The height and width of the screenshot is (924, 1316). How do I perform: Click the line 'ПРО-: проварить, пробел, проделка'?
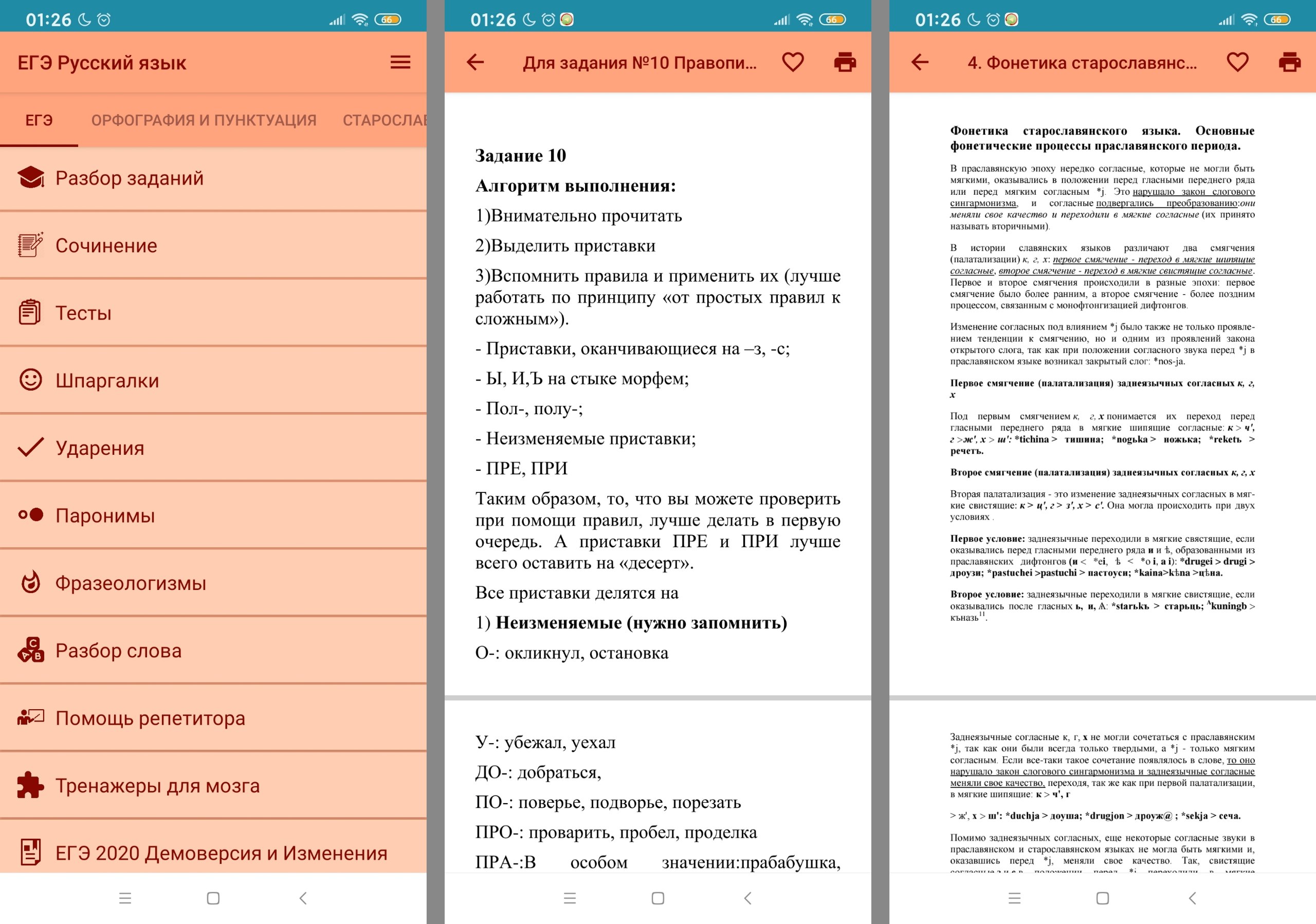point(616,833)
